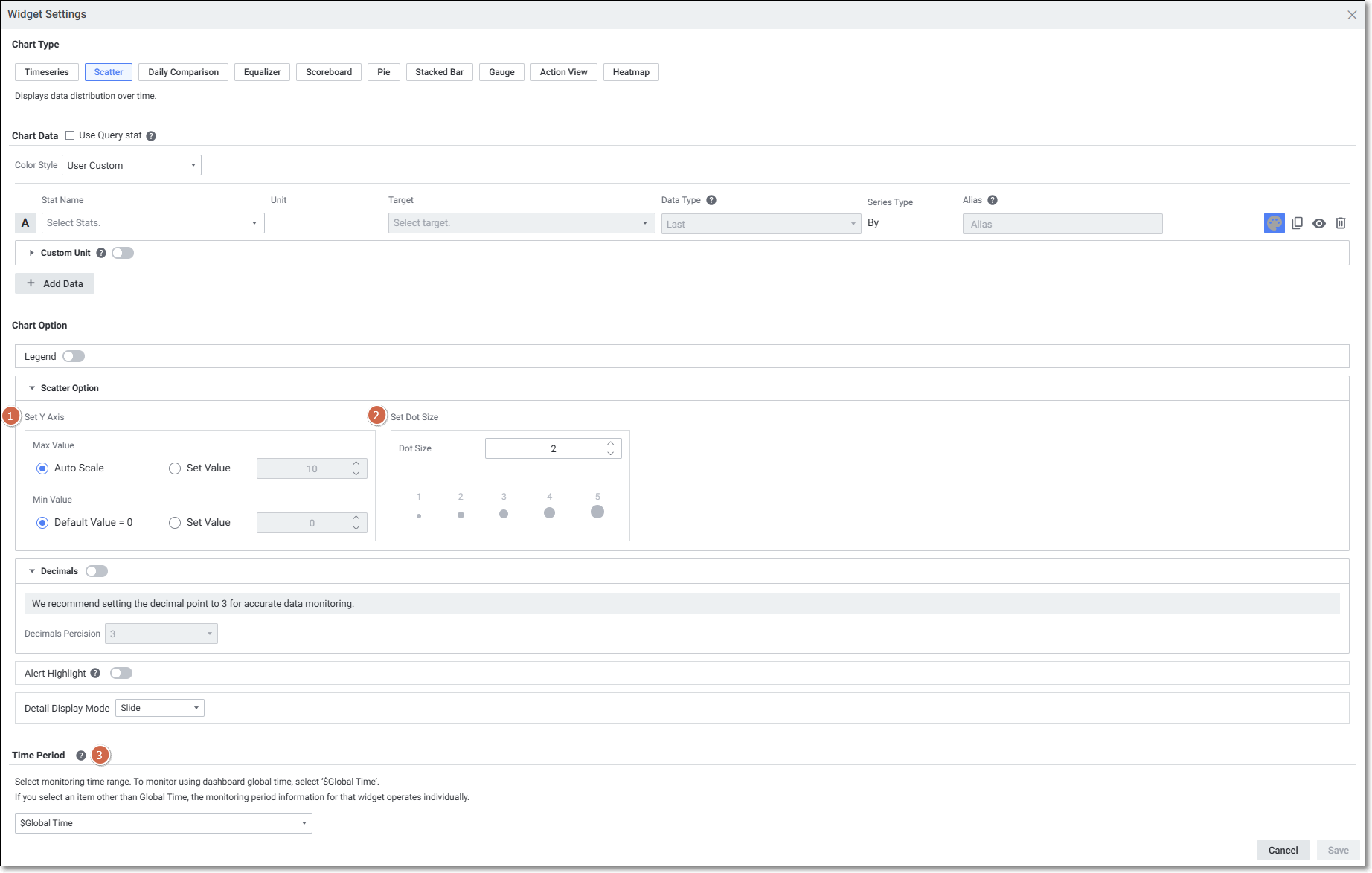
Task: Open the Color Style dropdown
Action: point(132,165)
